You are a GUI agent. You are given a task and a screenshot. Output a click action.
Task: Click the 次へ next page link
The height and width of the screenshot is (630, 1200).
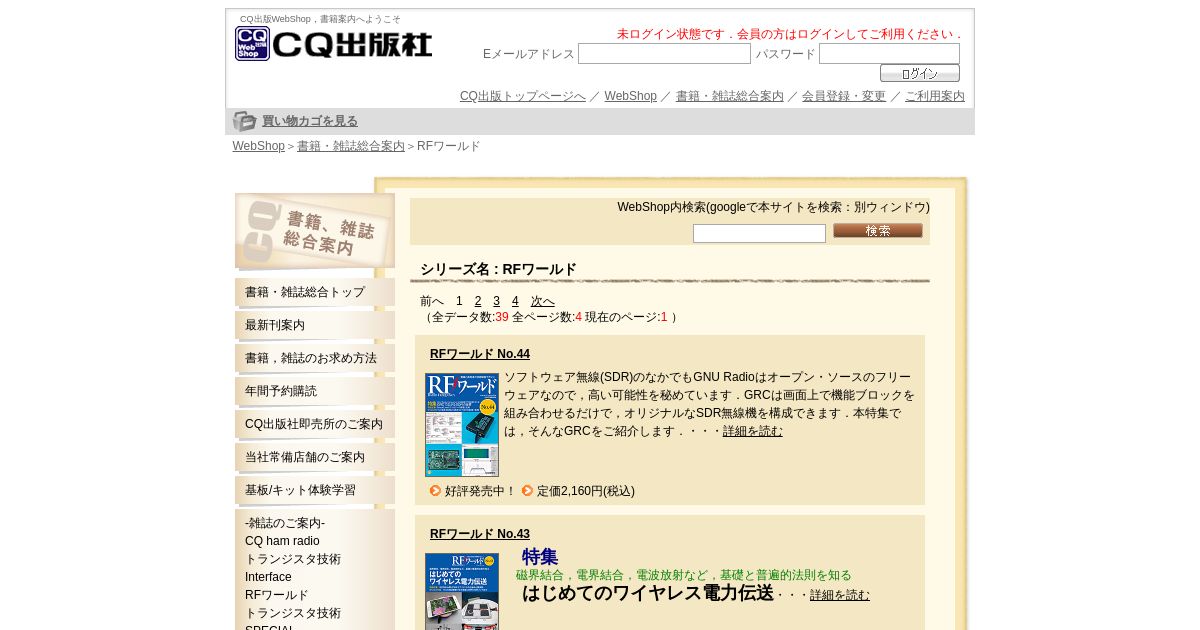[543, 301]
